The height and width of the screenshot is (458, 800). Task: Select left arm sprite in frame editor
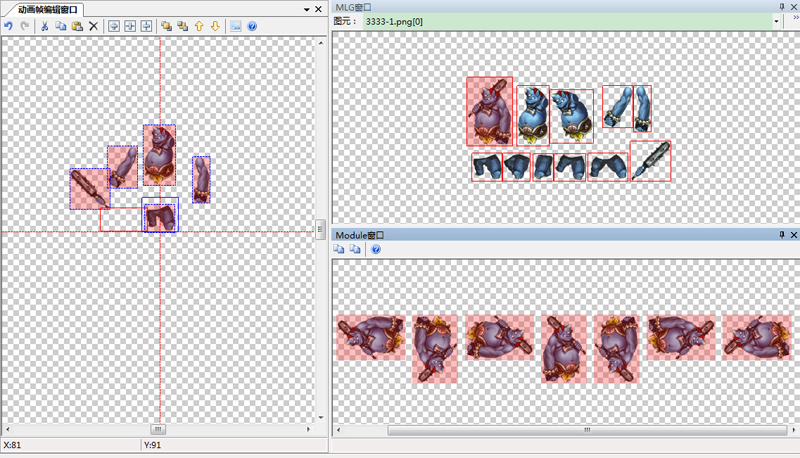point(122,167)
